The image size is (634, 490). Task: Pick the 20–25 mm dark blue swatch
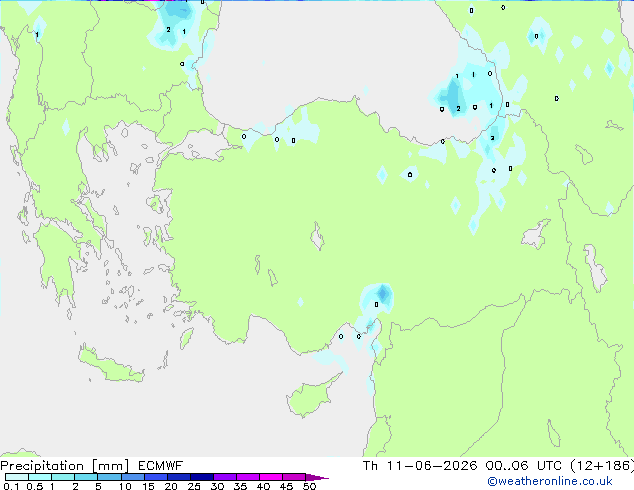tap(179, 477)
